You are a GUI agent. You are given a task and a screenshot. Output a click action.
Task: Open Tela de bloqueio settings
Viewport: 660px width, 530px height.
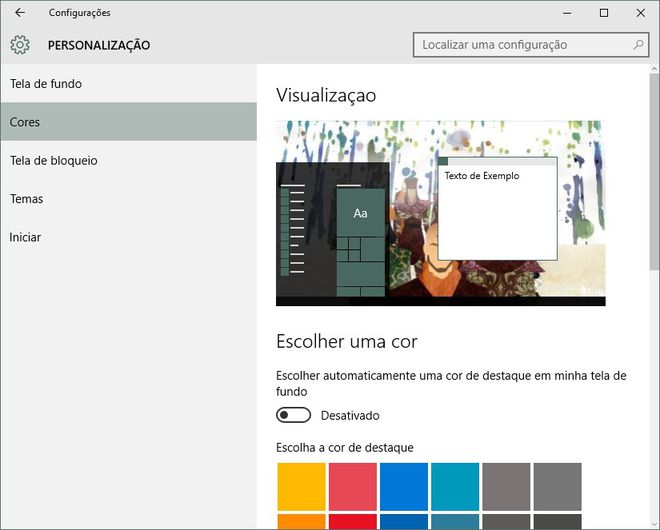[x=128, y=160]
